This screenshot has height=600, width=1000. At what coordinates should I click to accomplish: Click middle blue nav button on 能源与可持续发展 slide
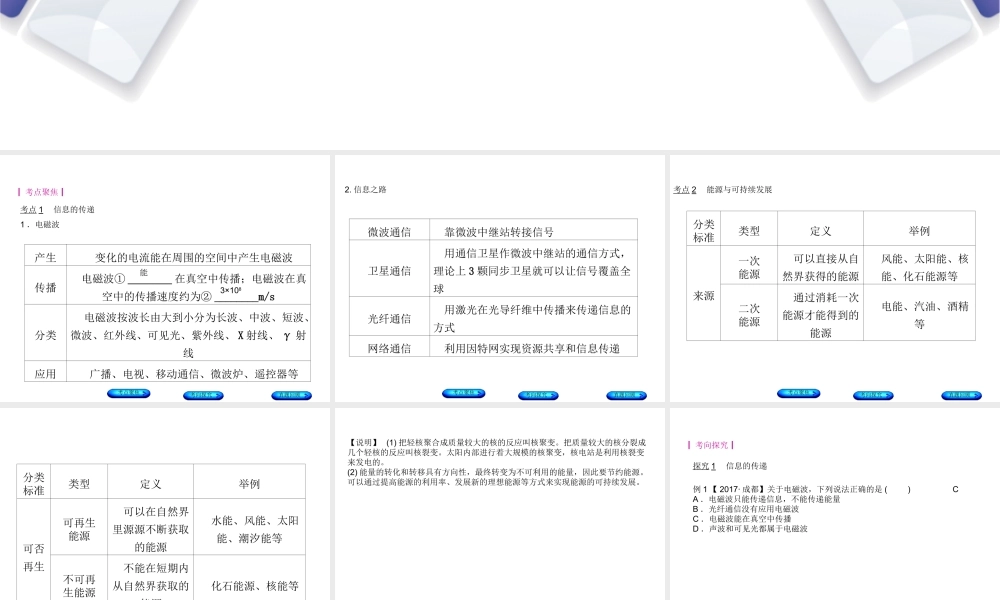tap(873, 395)
